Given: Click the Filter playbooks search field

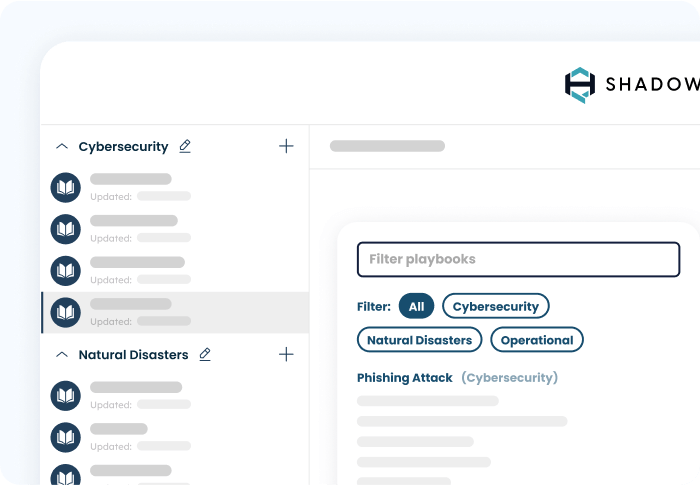Looking at the screenshot, I should coord(518,259).
